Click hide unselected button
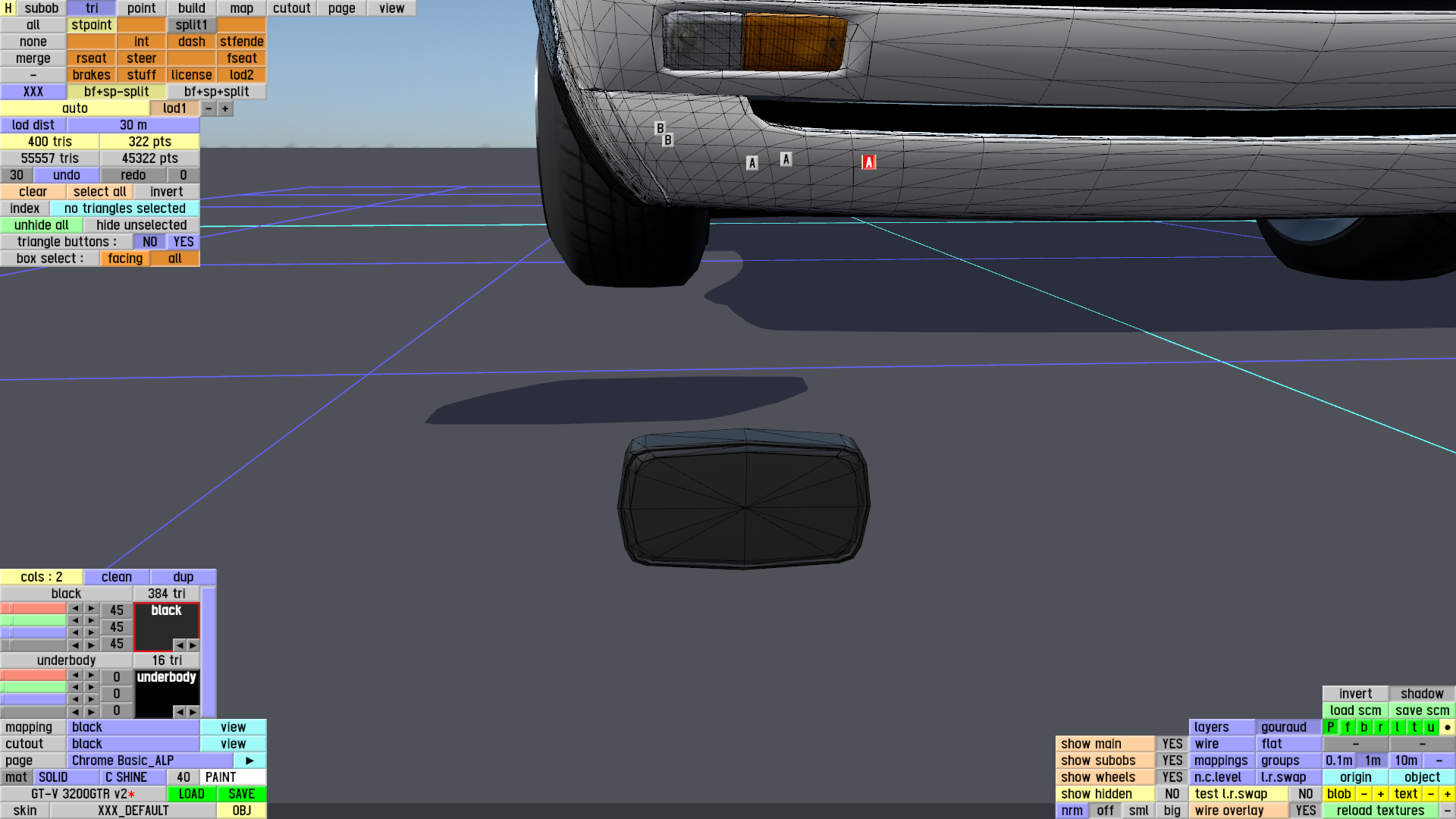 141,225
